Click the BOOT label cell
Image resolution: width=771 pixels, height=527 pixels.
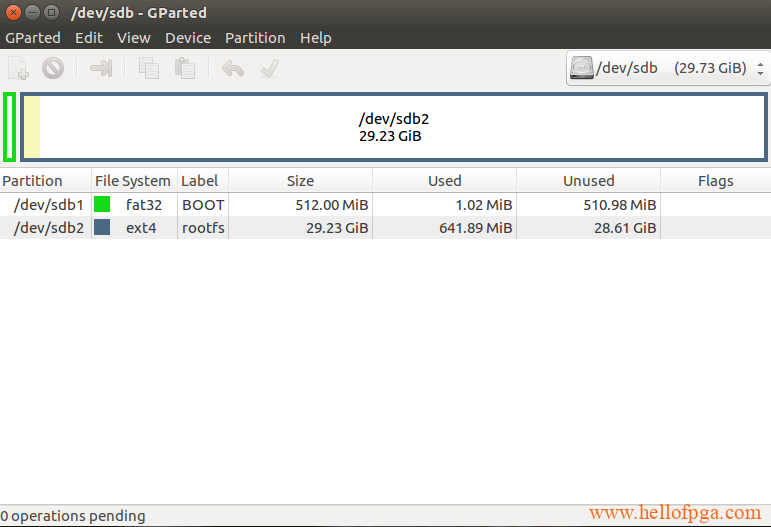pos(203,205)
